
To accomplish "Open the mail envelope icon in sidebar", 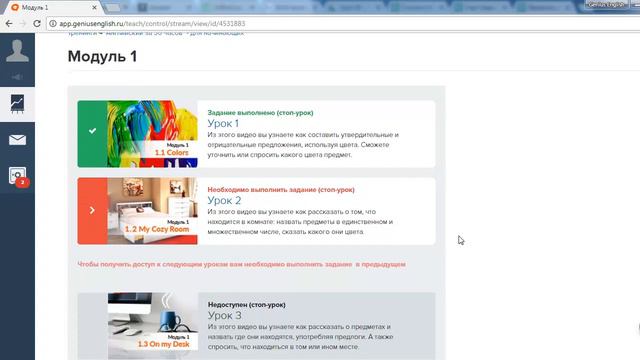I will click(x=17, y=140).
